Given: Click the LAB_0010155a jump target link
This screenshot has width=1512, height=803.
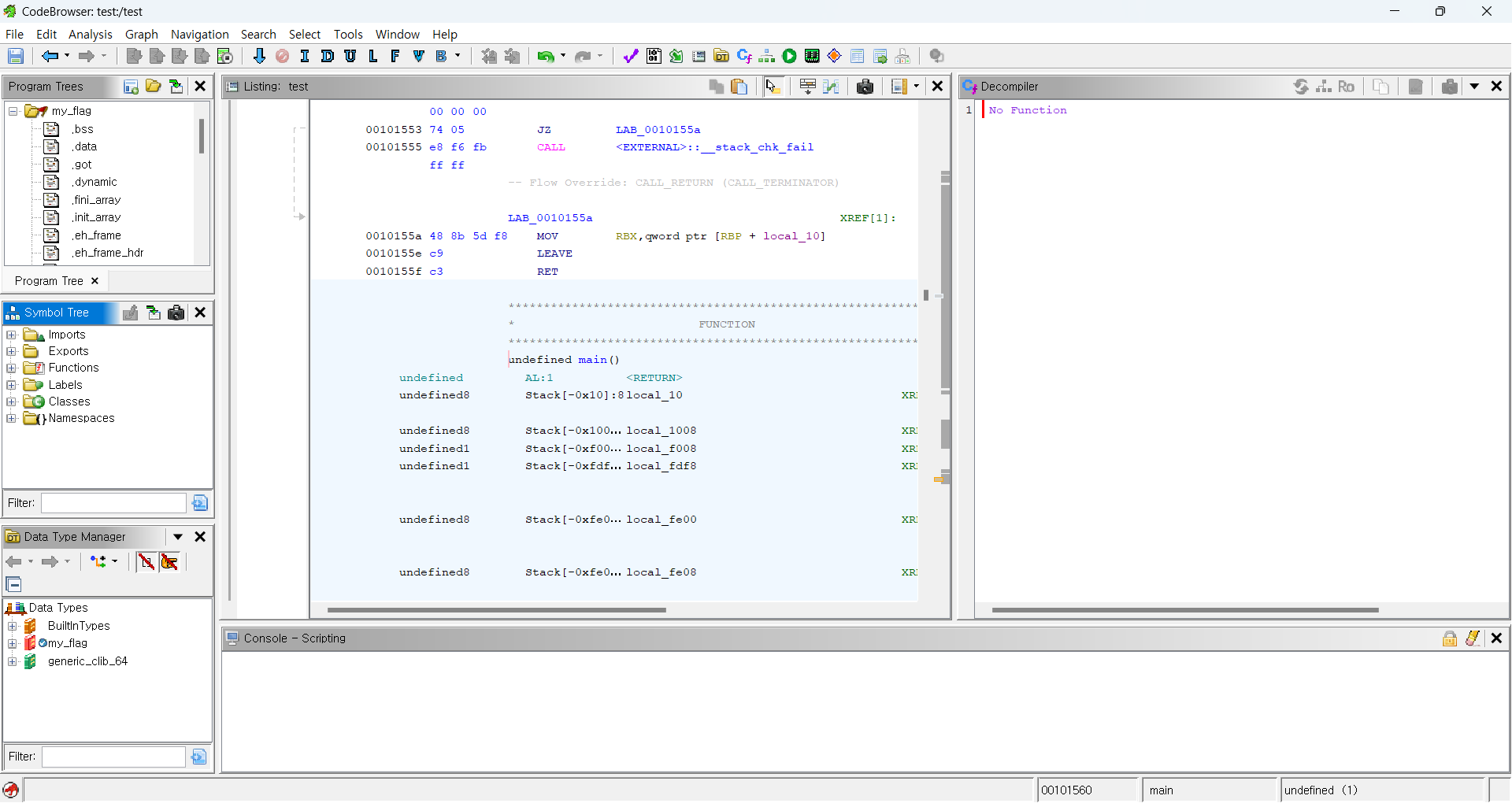Looking at the screenshot, I should [x=658, y=130].
